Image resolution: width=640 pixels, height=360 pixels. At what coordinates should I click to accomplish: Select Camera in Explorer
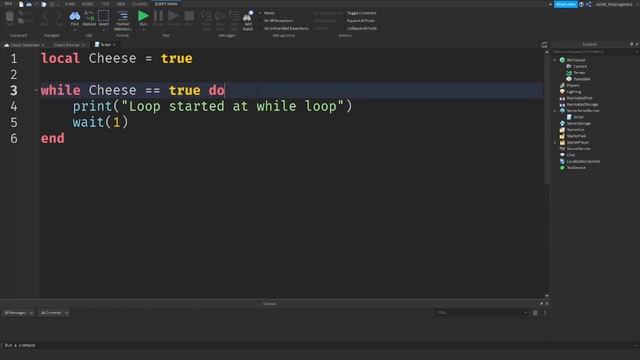pos(580,66)
